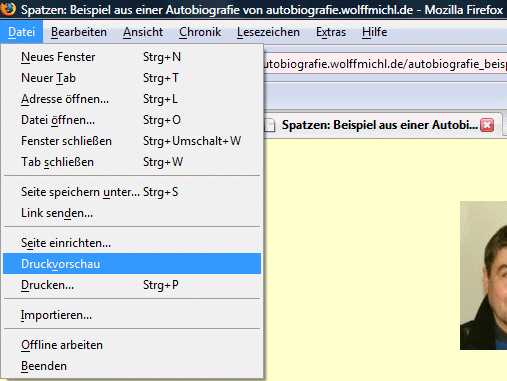Open a new tab via Neuer Tab
The image size is (507, 381).
(x=132, y=78)
